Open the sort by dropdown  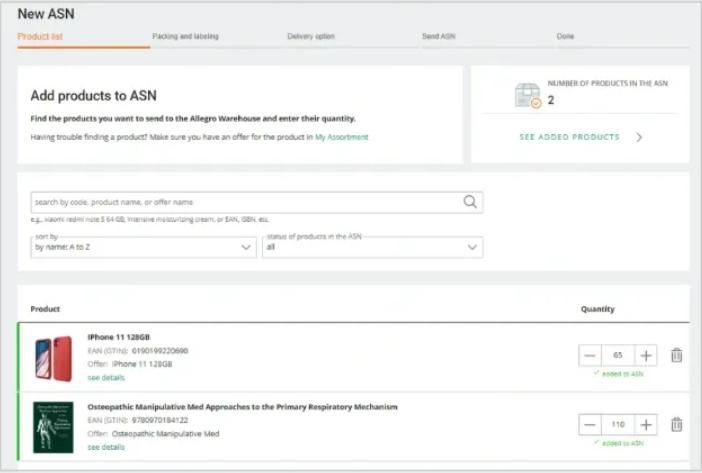[144, 247]
